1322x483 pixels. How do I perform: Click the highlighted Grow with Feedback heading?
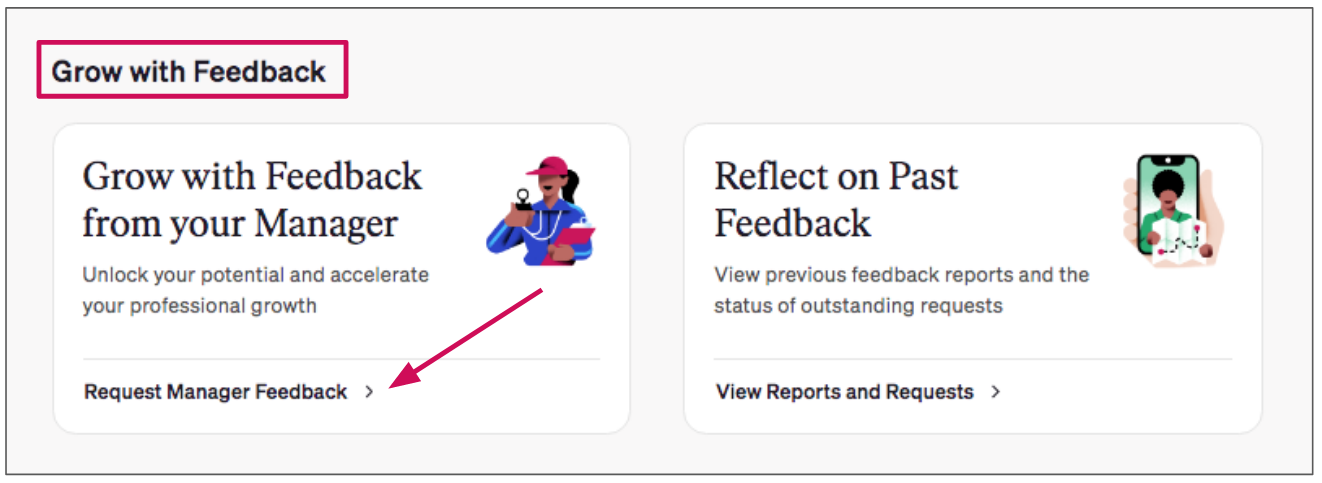click(189, 71)
